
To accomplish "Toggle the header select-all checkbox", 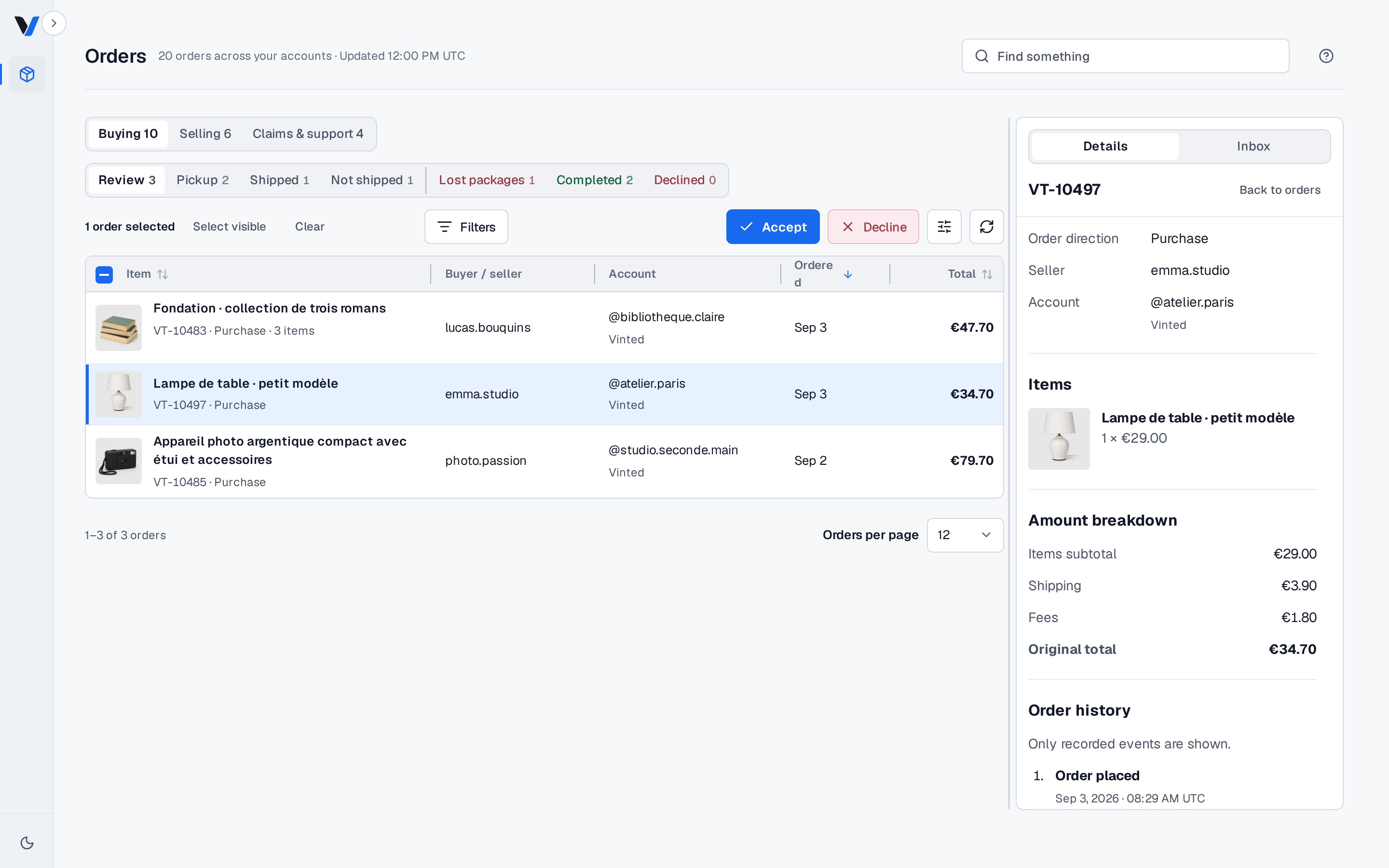I will click(104, 274).
